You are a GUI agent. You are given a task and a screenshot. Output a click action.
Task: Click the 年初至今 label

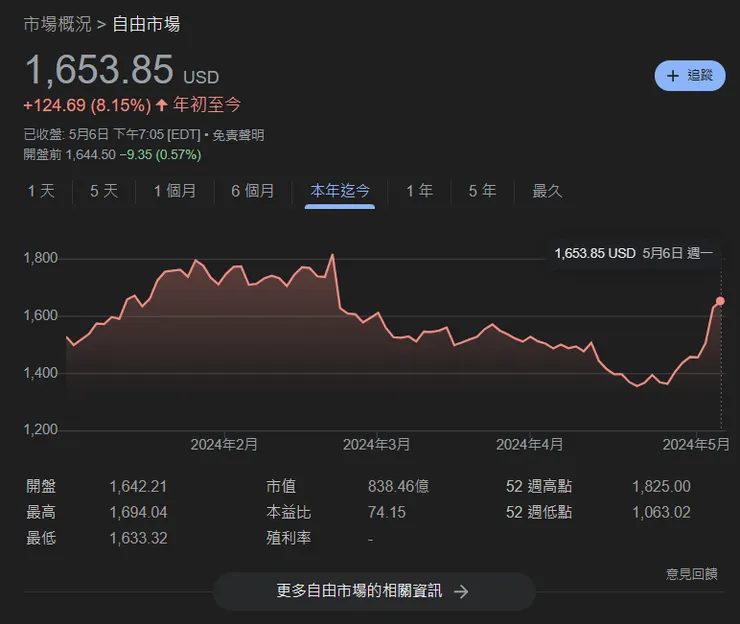click(x=207, y=105)
